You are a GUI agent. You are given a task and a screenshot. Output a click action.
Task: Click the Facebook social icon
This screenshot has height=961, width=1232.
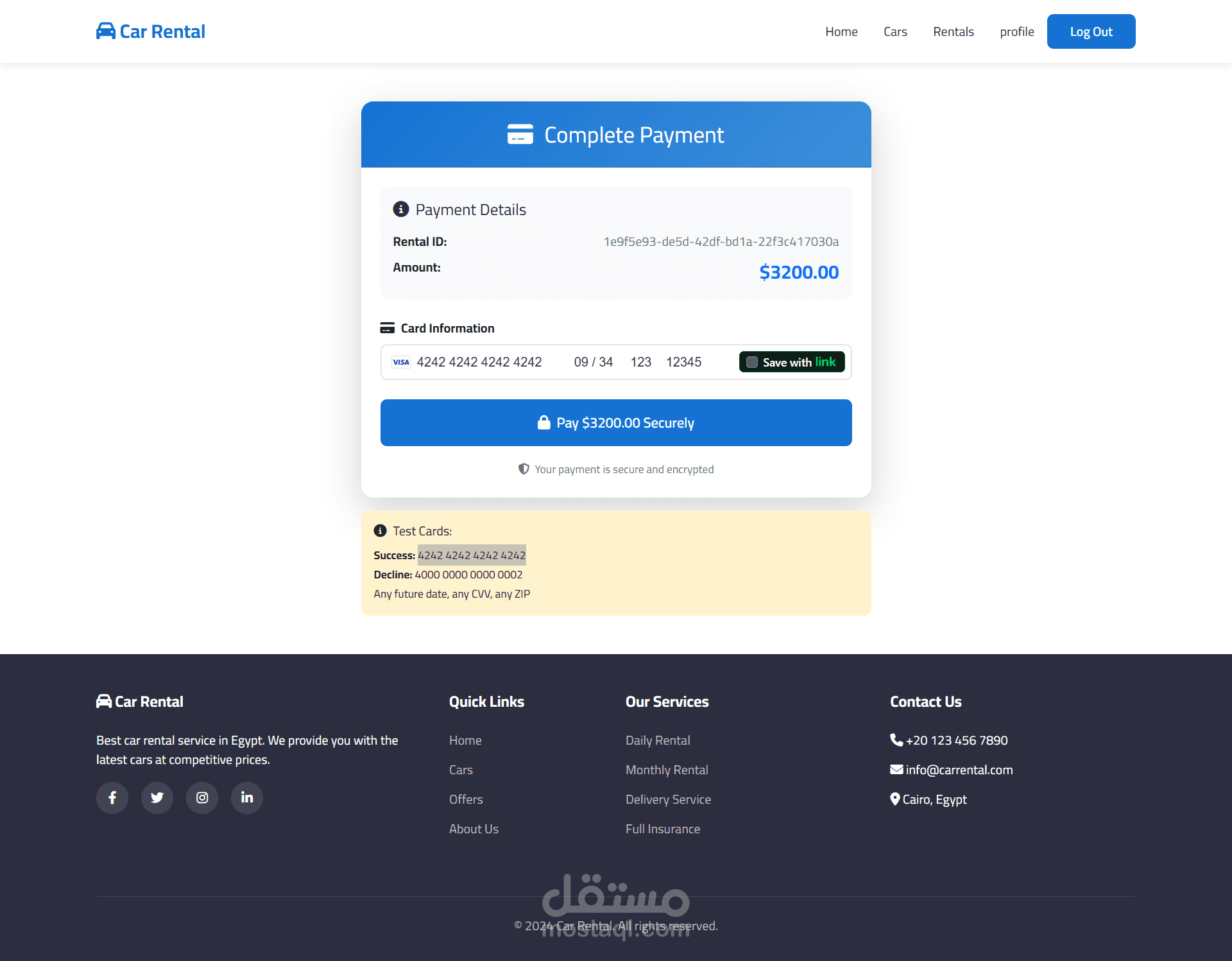112,798
